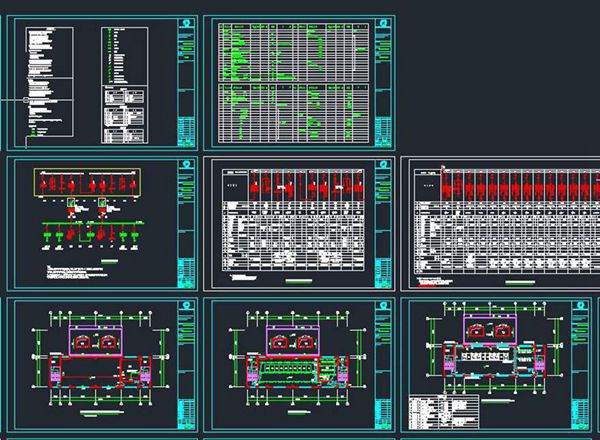Viewport: 600px width, 440px height.
Task: Click the legend symbol list on the first sheet
Action: point(118,55)
